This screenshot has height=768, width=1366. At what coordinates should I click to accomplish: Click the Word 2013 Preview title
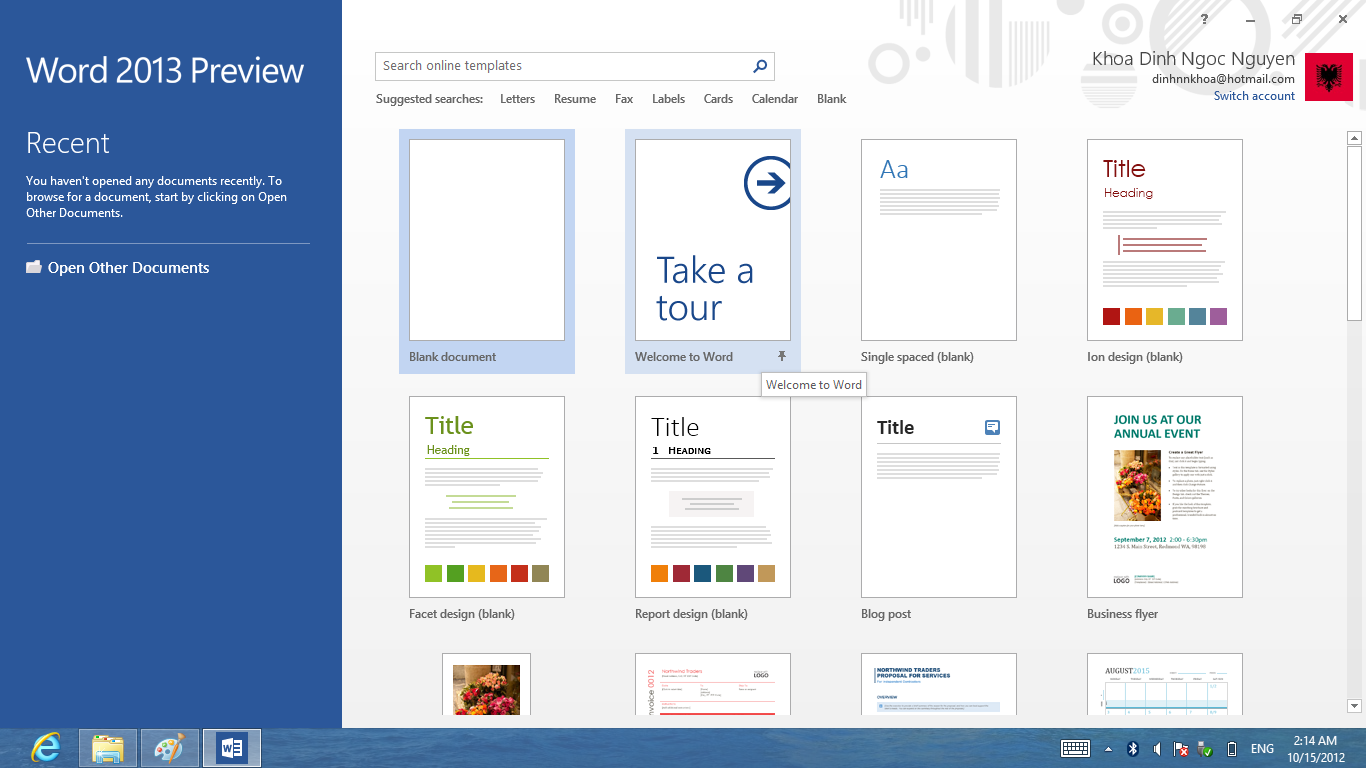[x=165, y=70]
